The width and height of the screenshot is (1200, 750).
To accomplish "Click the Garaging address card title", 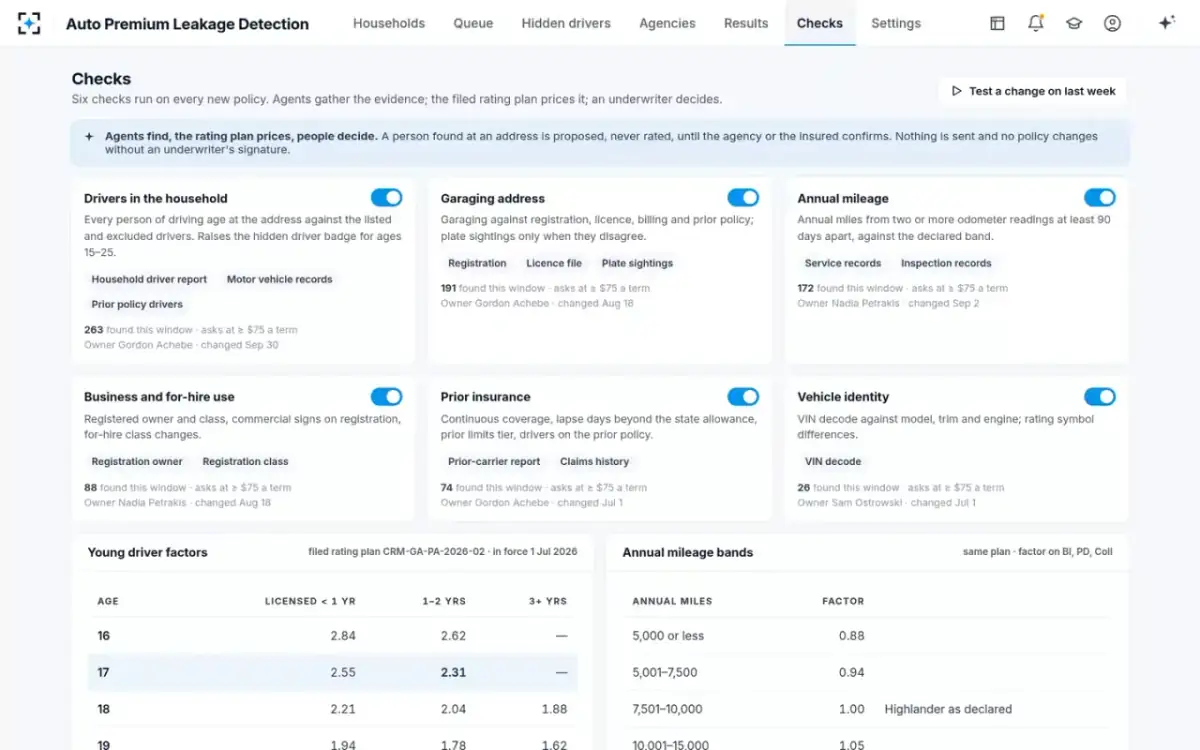I will (x=493, y=199).
